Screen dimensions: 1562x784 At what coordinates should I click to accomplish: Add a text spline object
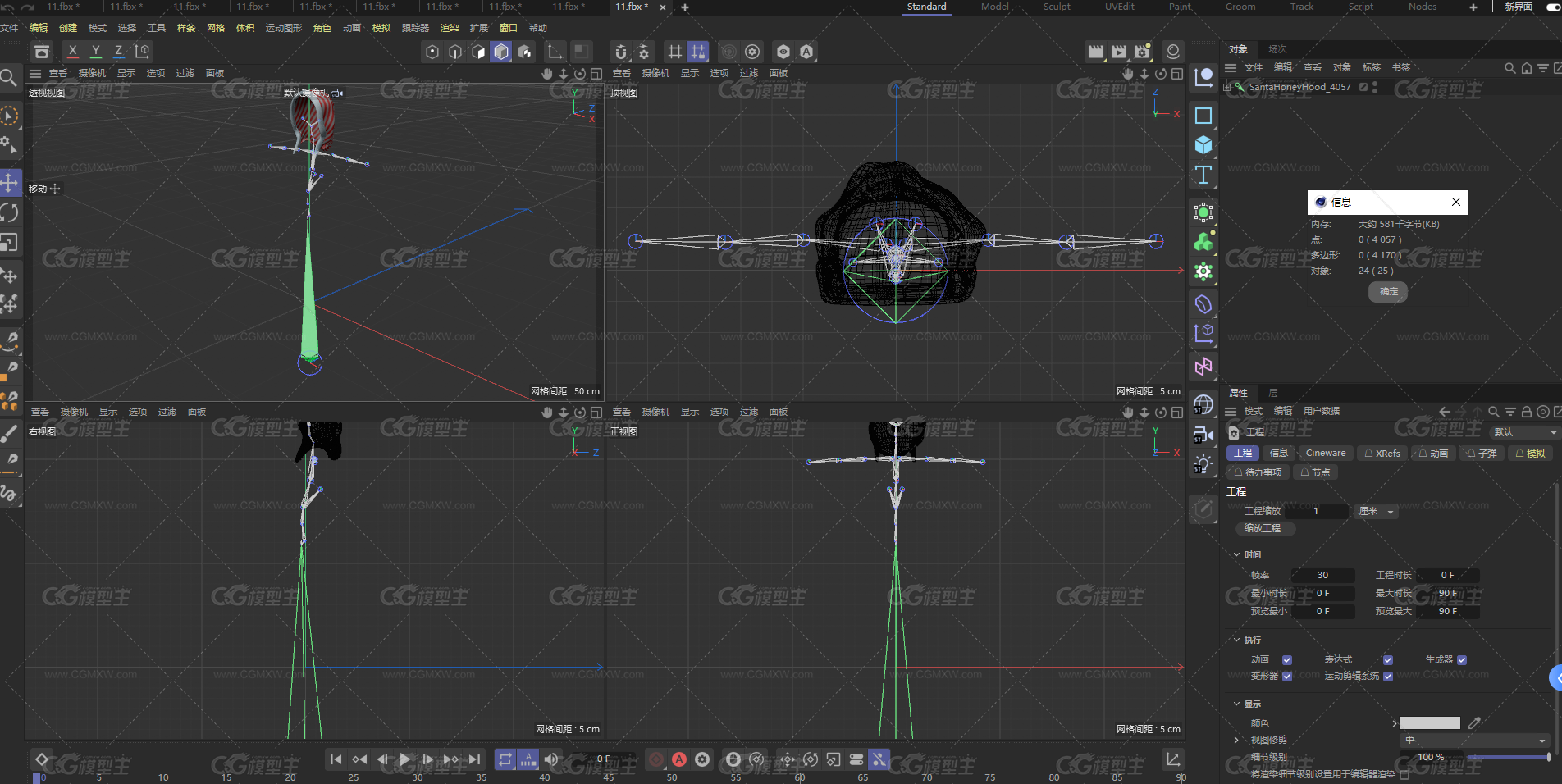[1203, 175]
